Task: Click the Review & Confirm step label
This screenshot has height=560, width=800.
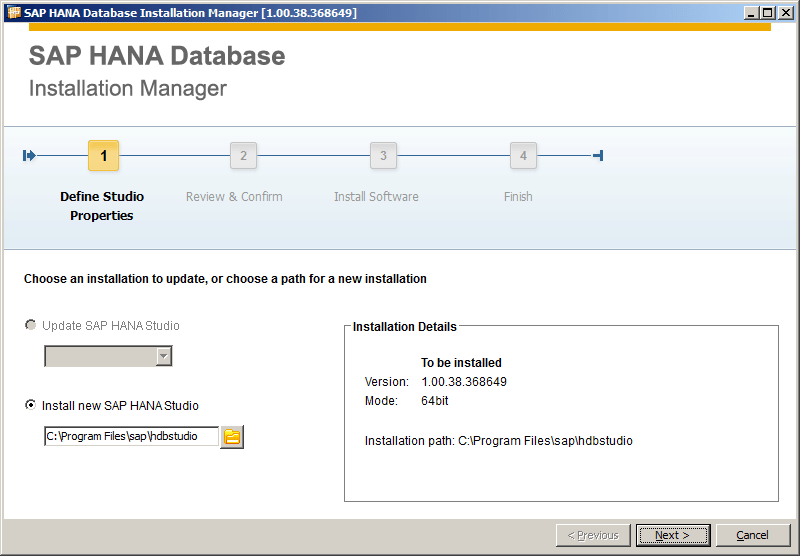Action: [x=234, y=197]
